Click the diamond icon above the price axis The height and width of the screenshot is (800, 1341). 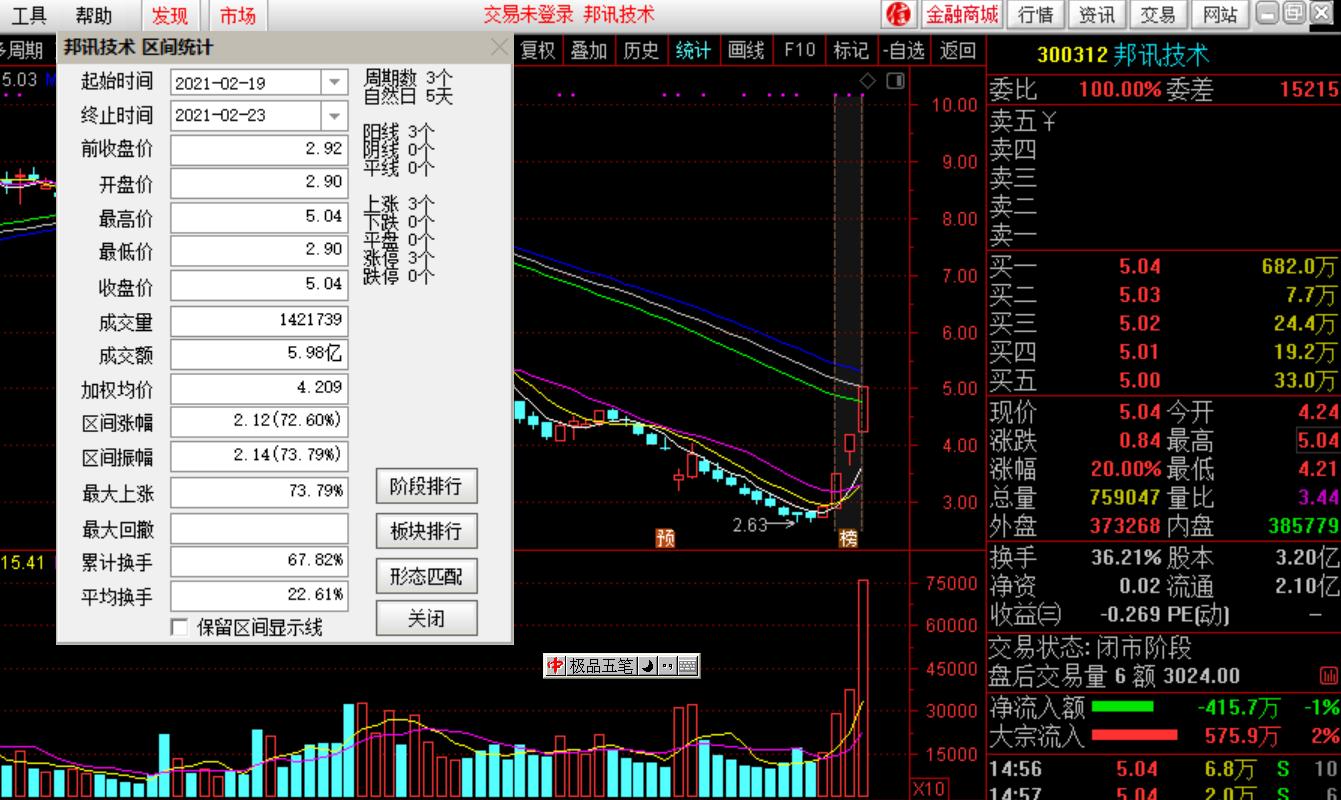tap(868, 81)
